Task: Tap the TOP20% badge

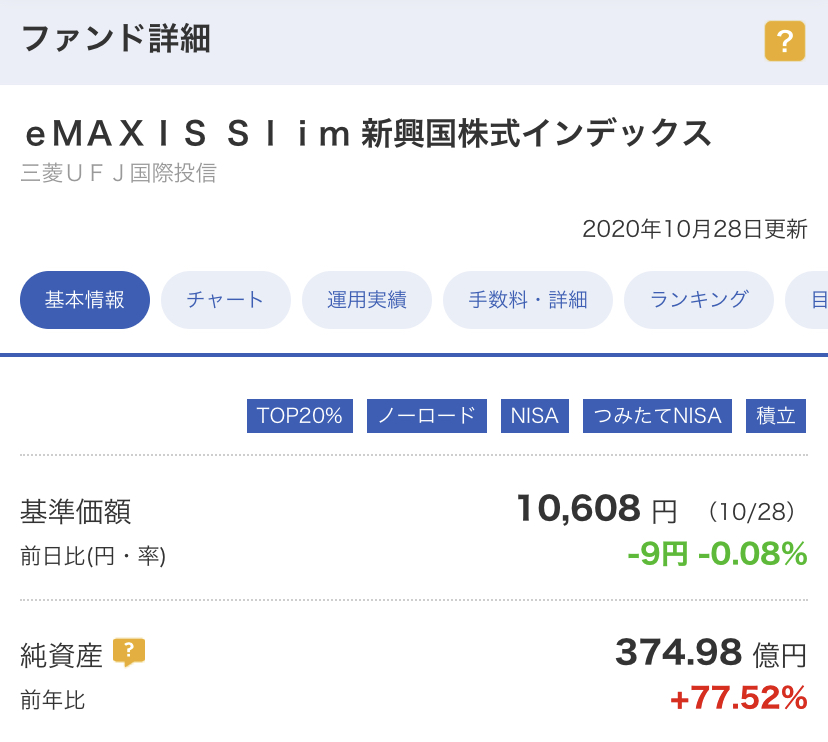Action: [300, 416]
